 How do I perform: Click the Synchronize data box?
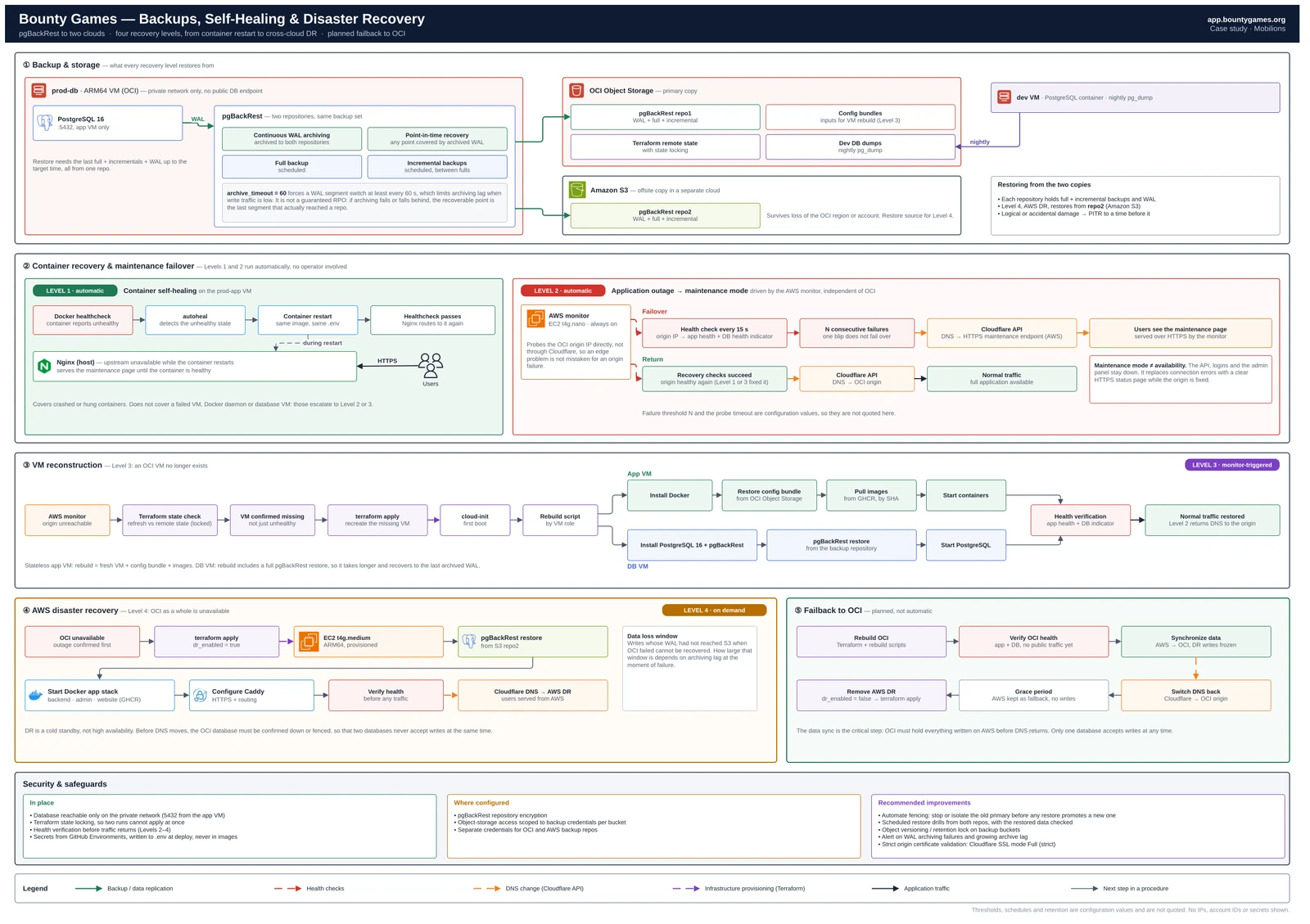pyautogui.click(x=1195, y=642)
